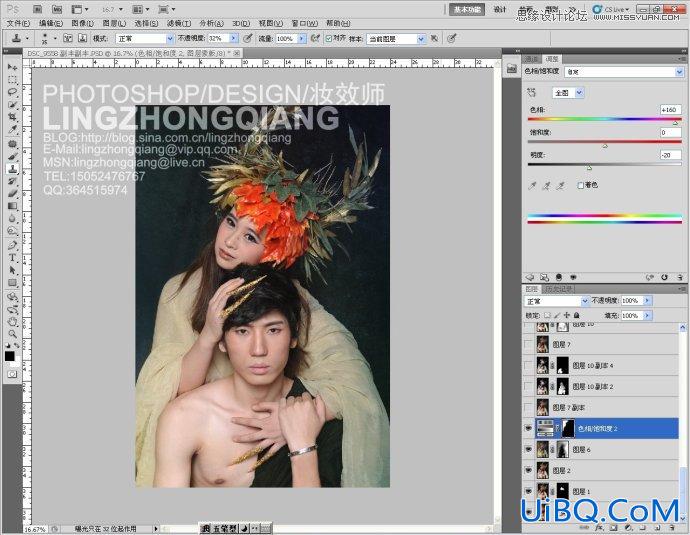Screen dimensions: 690x535
Task: Delete the adjustment layer from Adjustments panel
Action: (680, 277)
